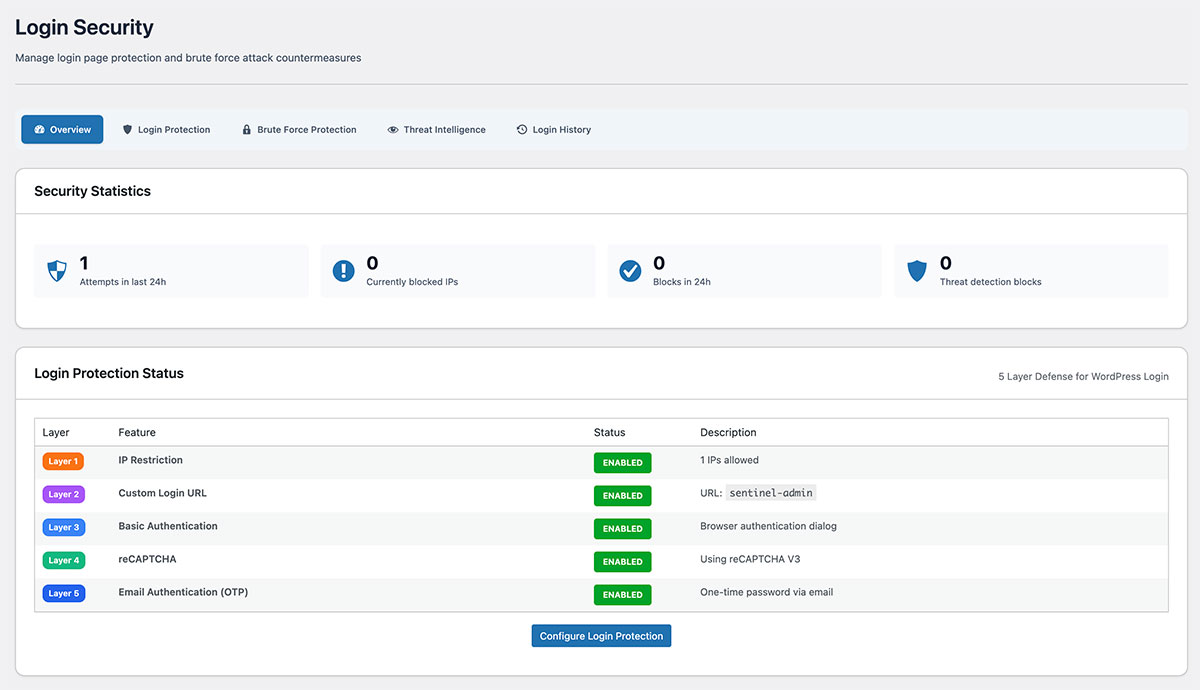Viewport: 1200px width, 690px height.
Task: Click the 'Blocks in 24h' label
Action: pos(682,282)
